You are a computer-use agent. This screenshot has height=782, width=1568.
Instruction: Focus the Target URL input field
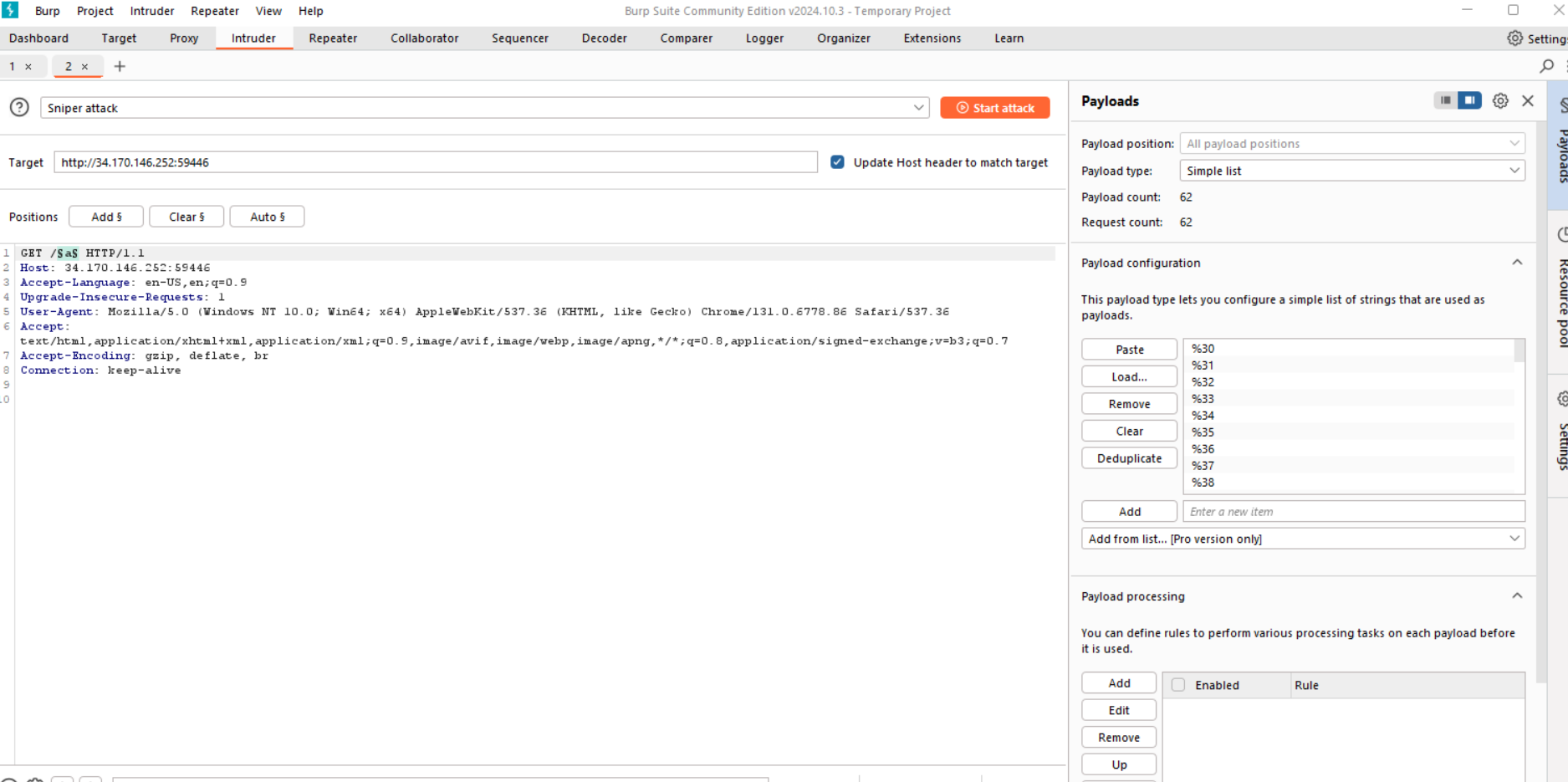point(436,162)
